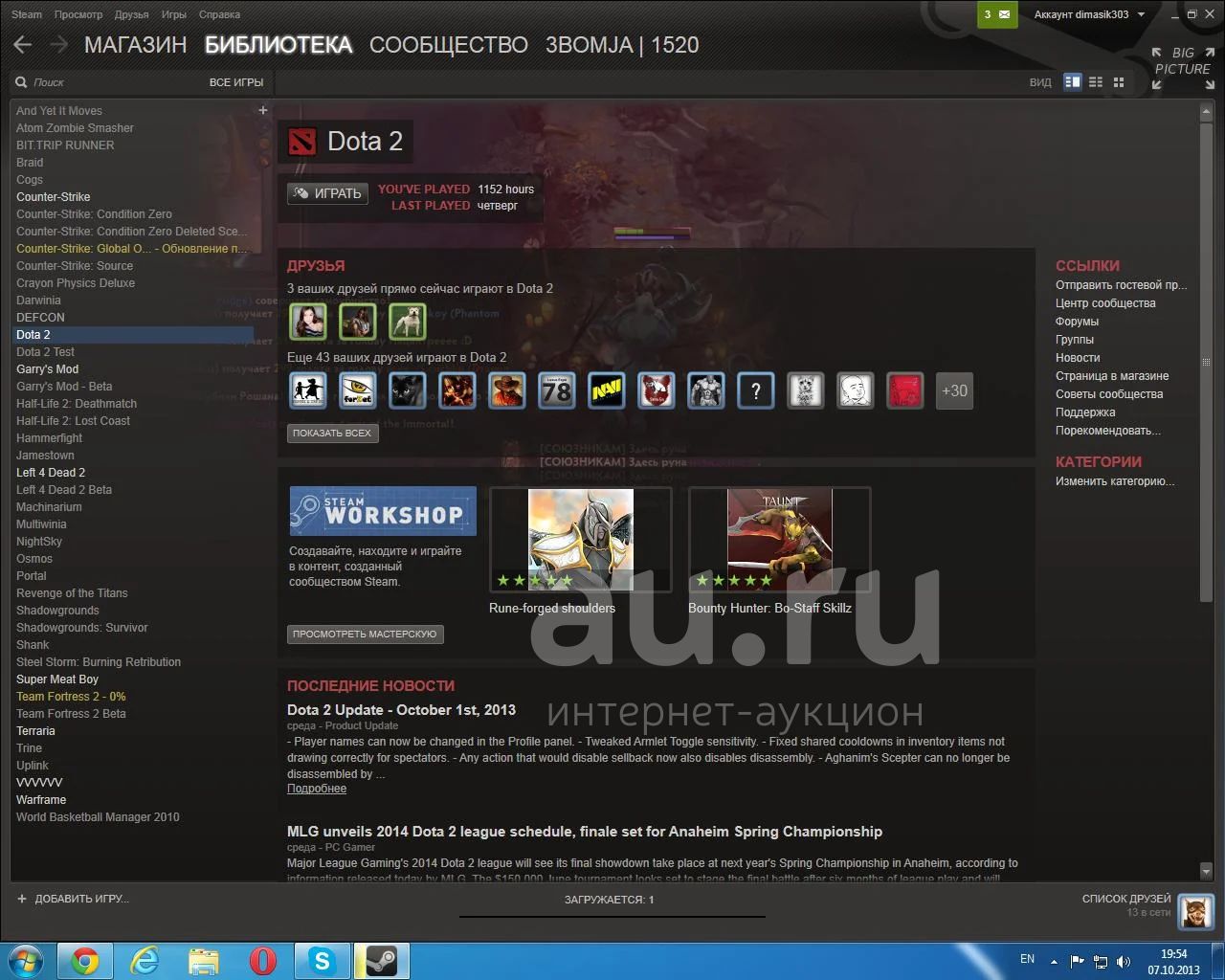1225x980 pixels.
Task: Click the scroll down arrow of content scrollbar
Action: tap(1206, 871)
